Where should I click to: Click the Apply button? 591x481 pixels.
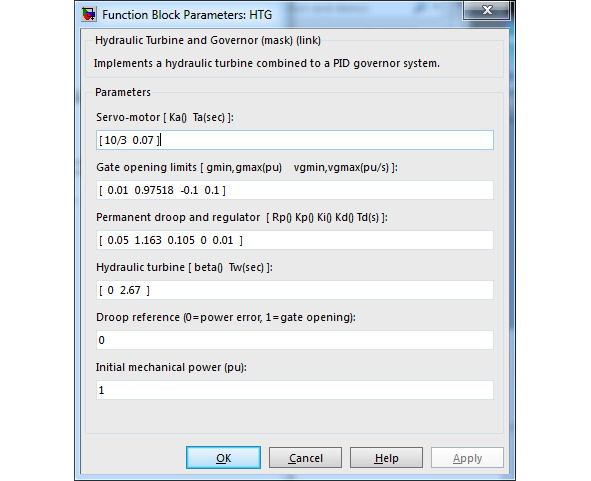click(467, 458)
